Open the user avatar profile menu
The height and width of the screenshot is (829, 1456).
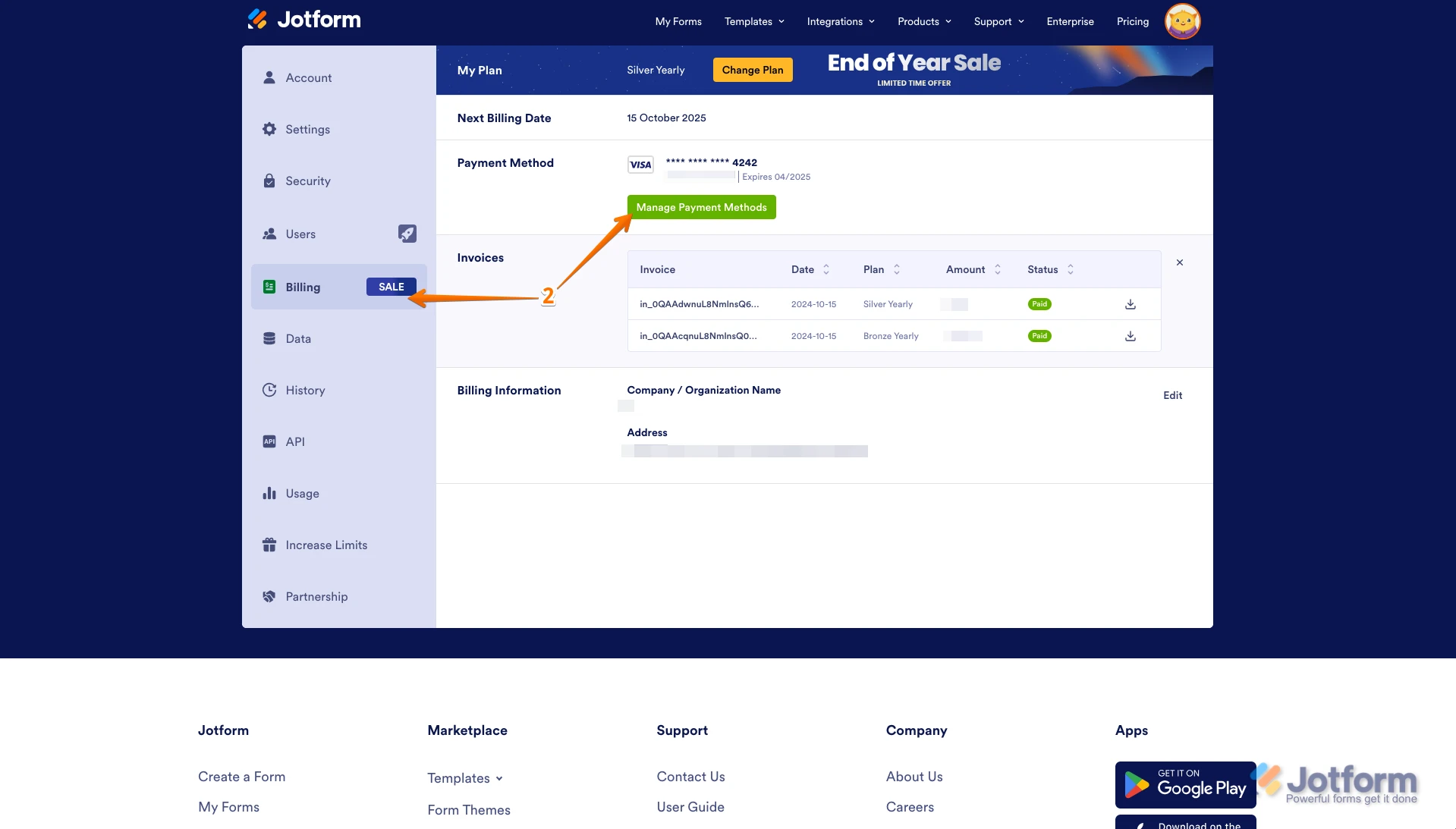click(x=1181, y=21)
